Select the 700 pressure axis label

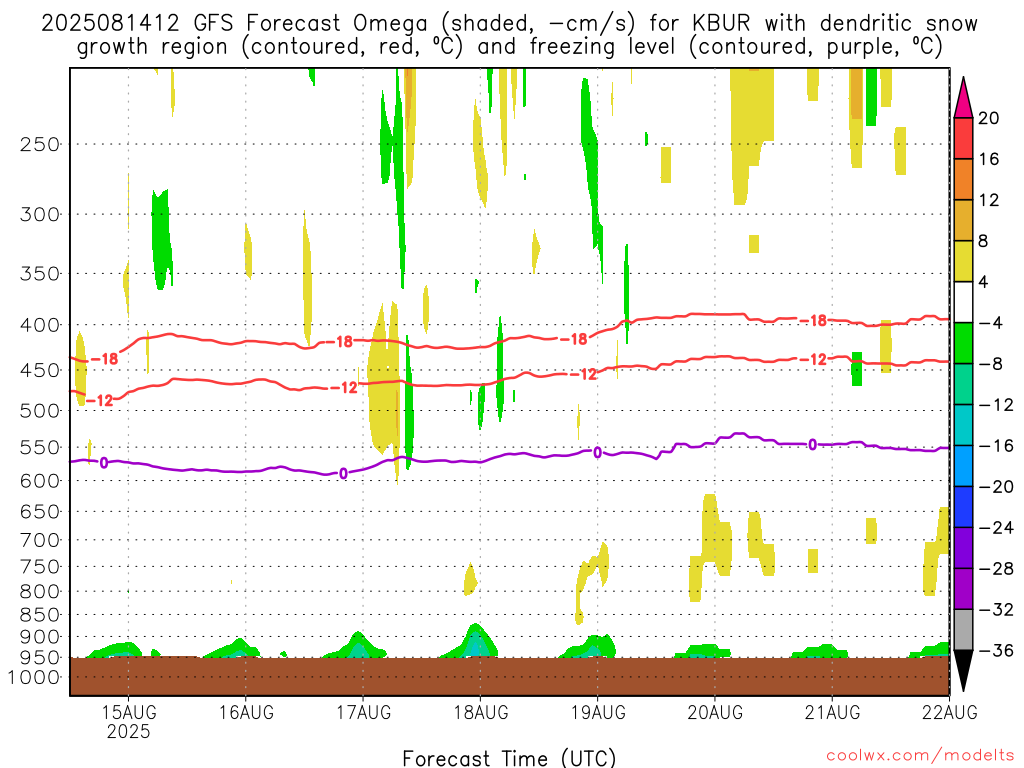pyautogui.click(x=40, y=540)
